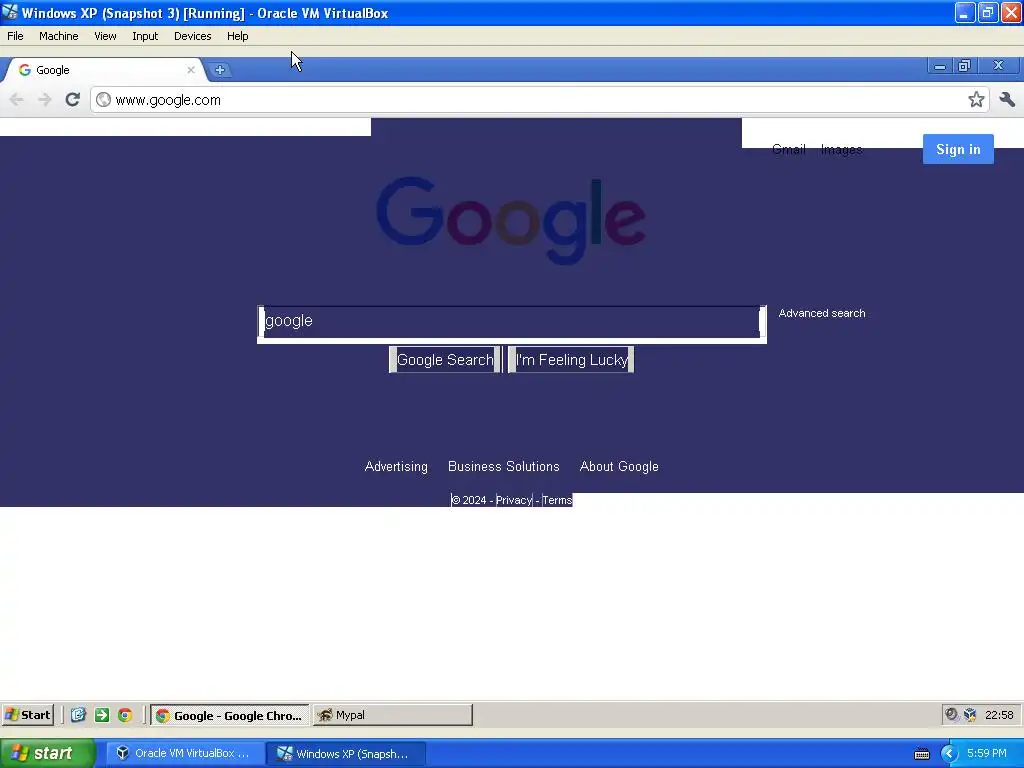Click the blue Sign in button

coord(958,149)
